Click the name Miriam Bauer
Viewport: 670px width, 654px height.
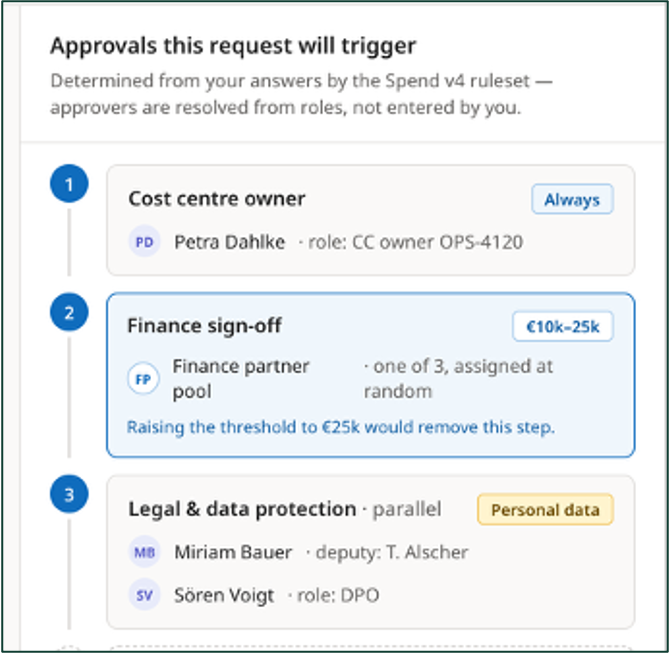pyautogui.click(x=233, y=552)
